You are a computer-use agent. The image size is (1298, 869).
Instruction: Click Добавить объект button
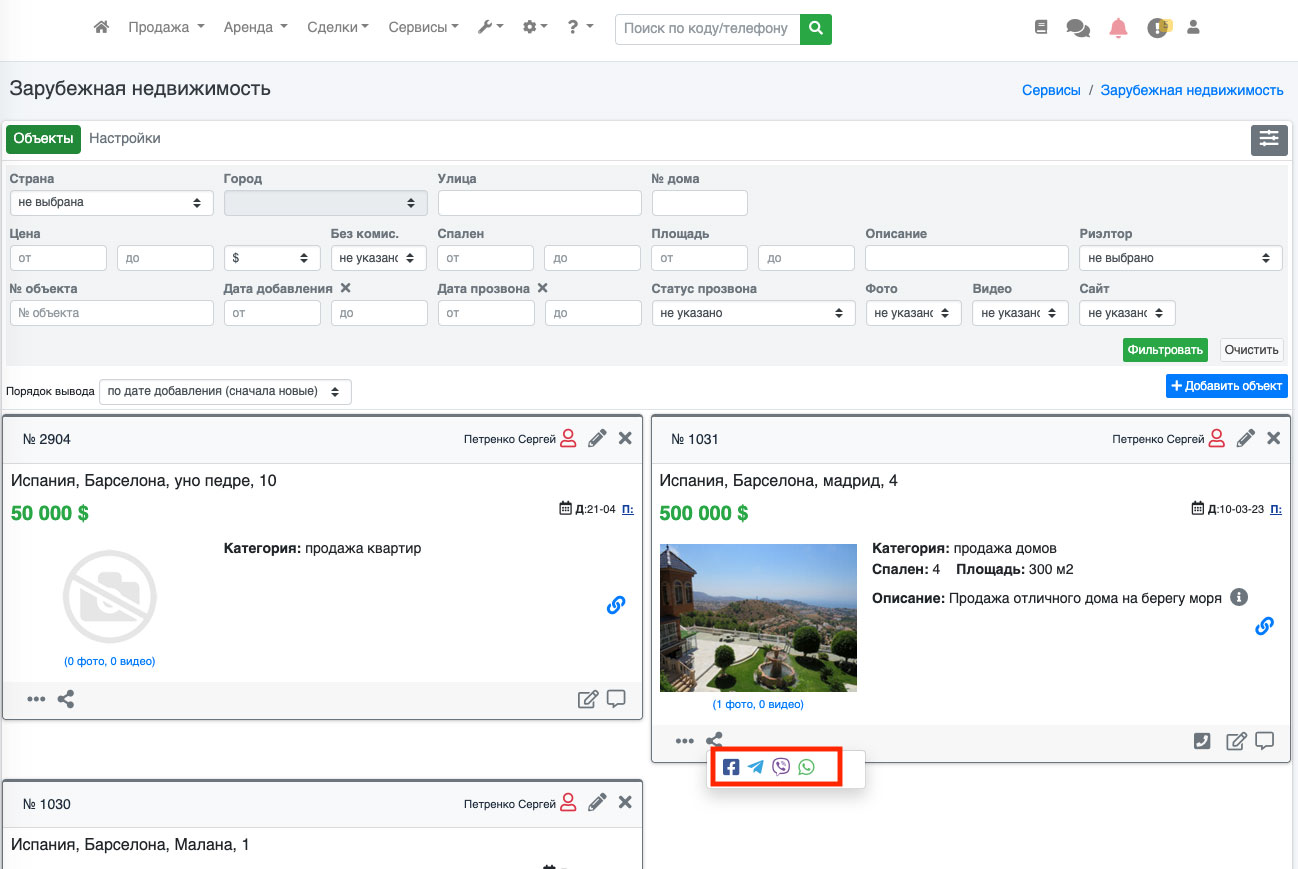[x=1226, y=386]
